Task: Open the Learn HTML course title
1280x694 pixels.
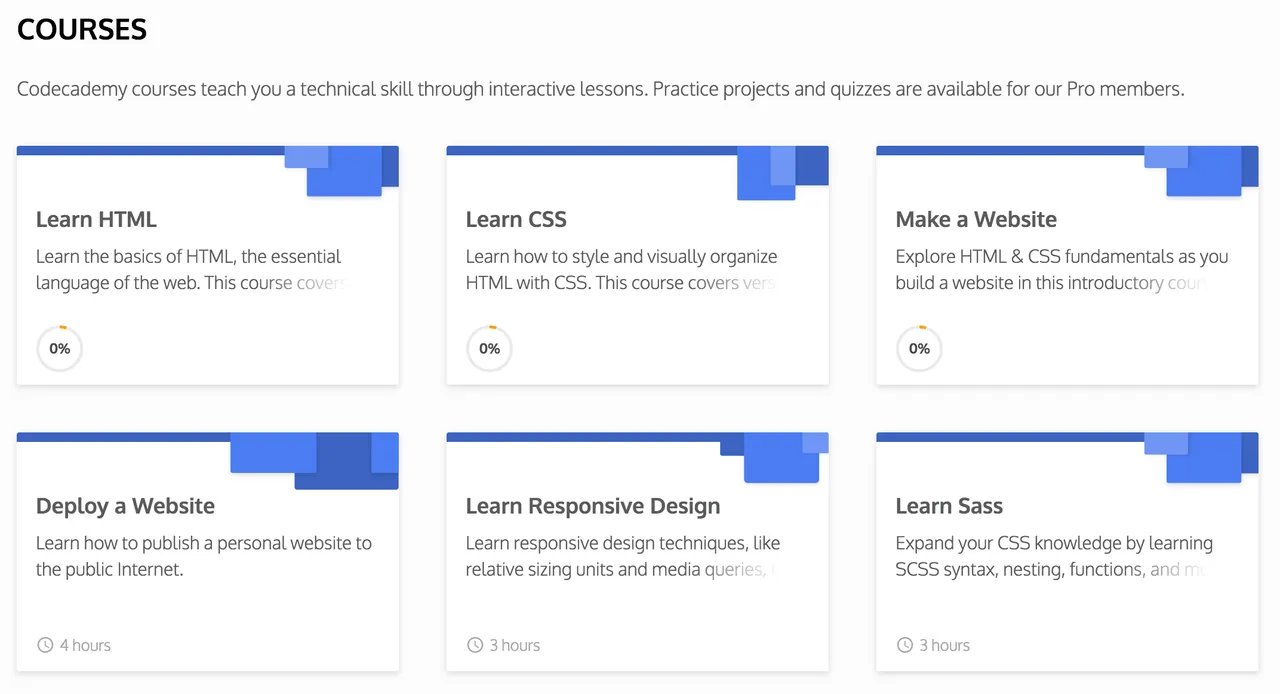Action: 96,219
